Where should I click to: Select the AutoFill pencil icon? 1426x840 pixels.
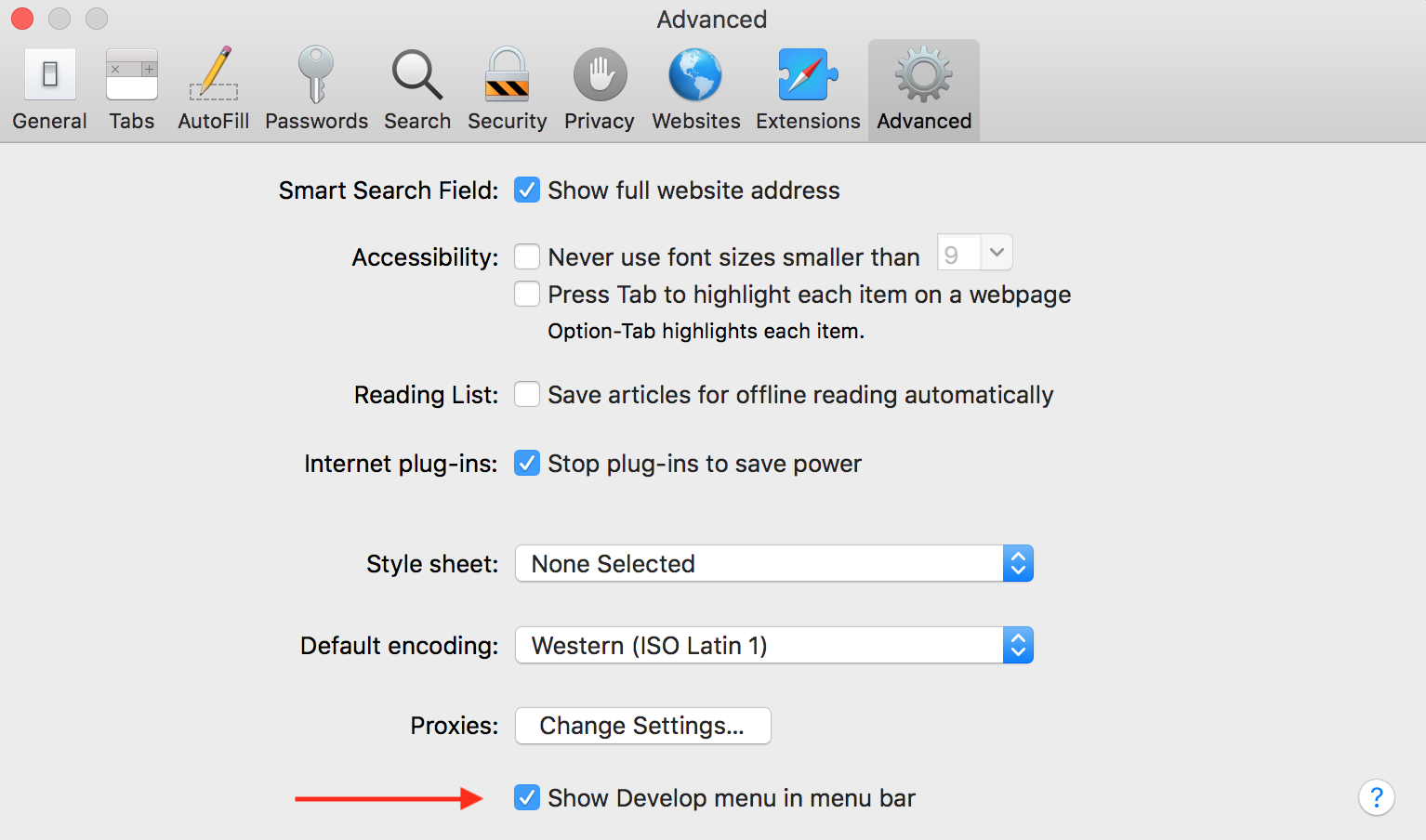(214, 75)
